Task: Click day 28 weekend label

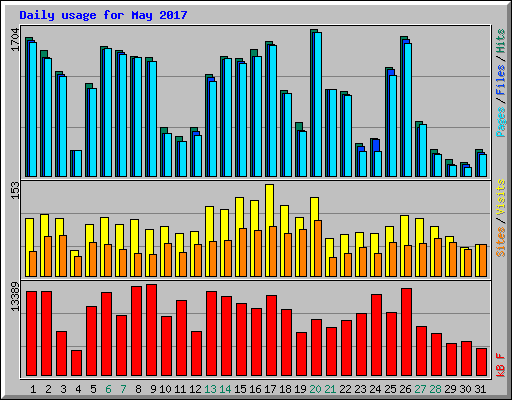Action: [x=435, y=389]
